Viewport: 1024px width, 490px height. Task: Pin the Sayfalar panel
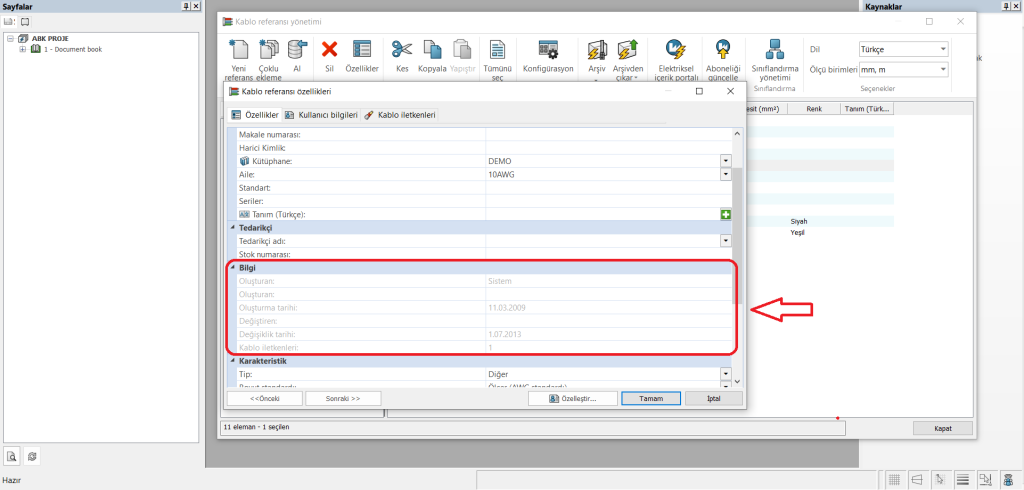pos(186,6)
